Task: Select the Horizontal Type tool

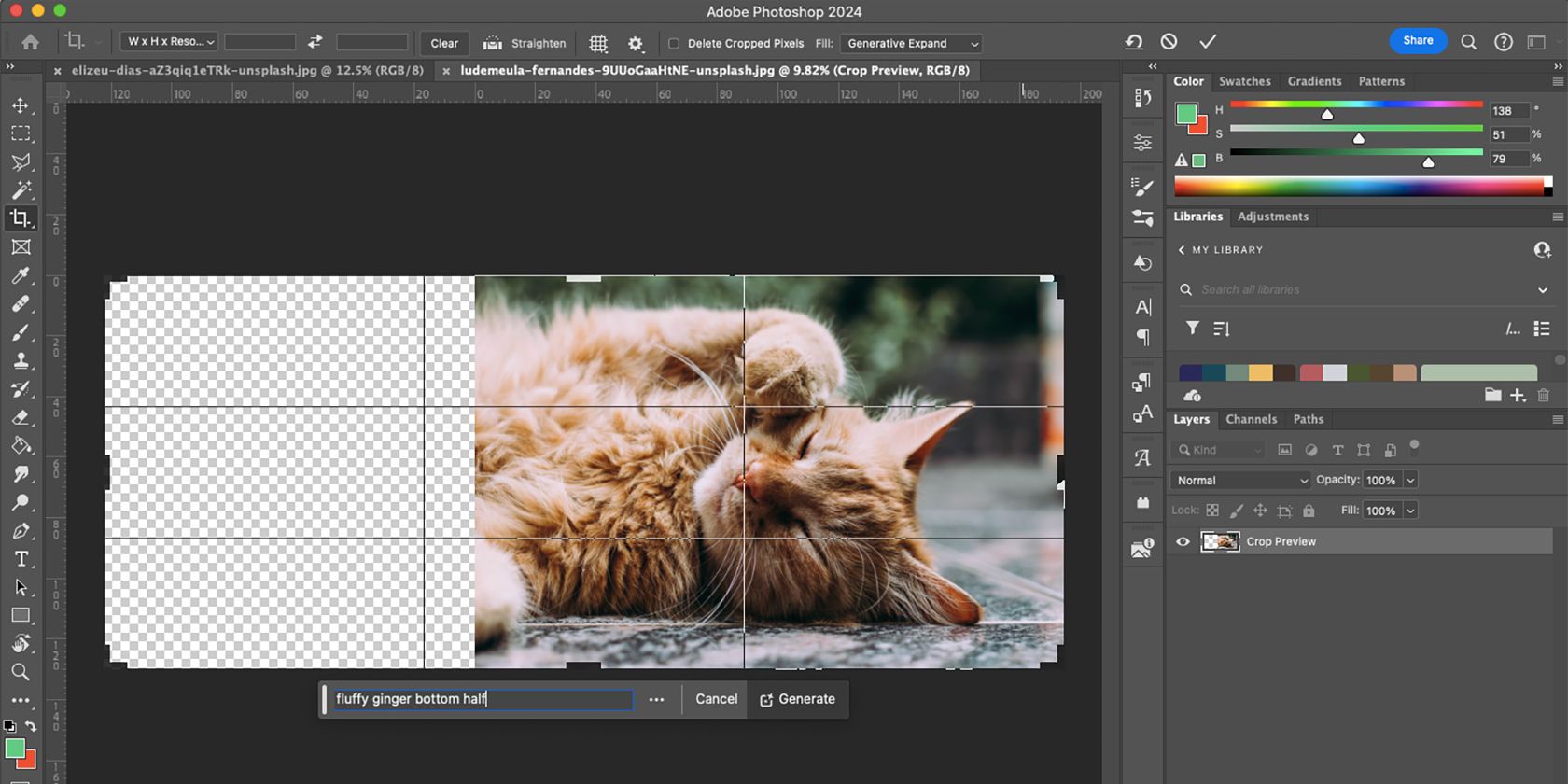Action: coord(21,559)
